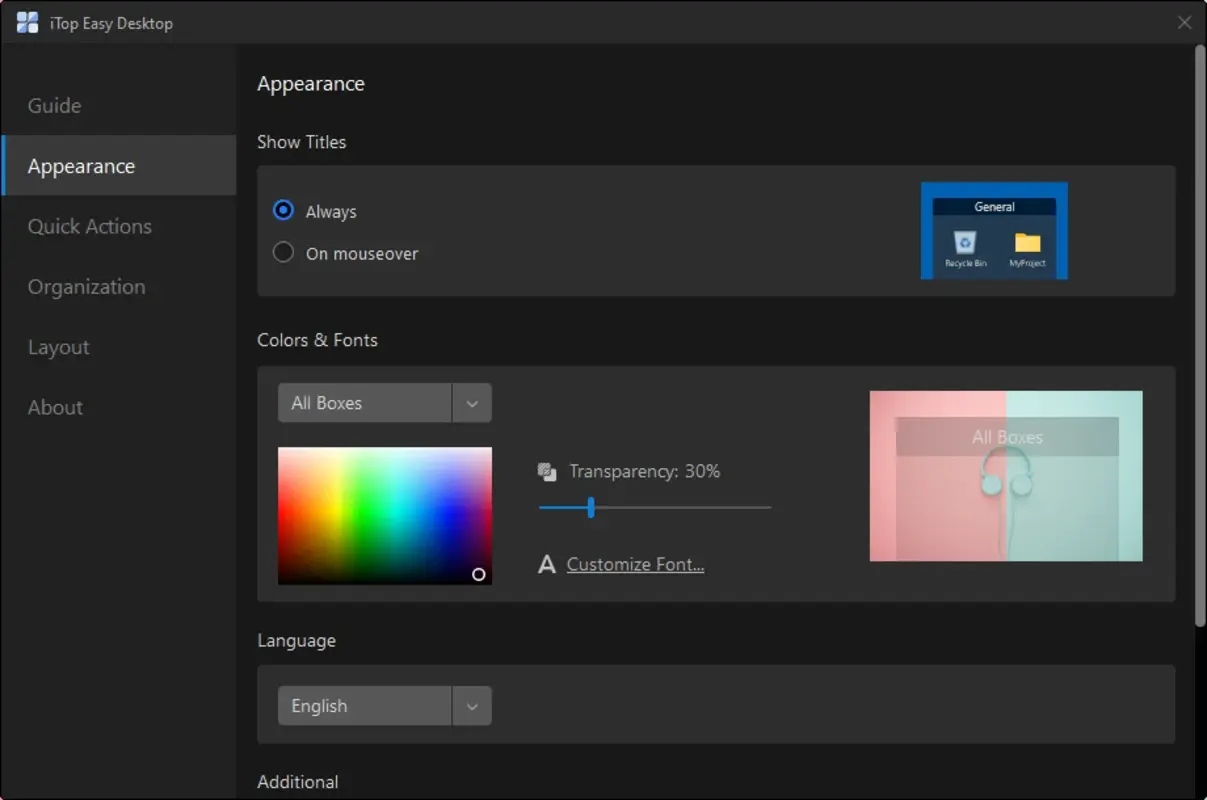Click the Recycle Bin icon in the preview
The width and height of the screenshot is (1207, 800).
click(x=963, y=243)
